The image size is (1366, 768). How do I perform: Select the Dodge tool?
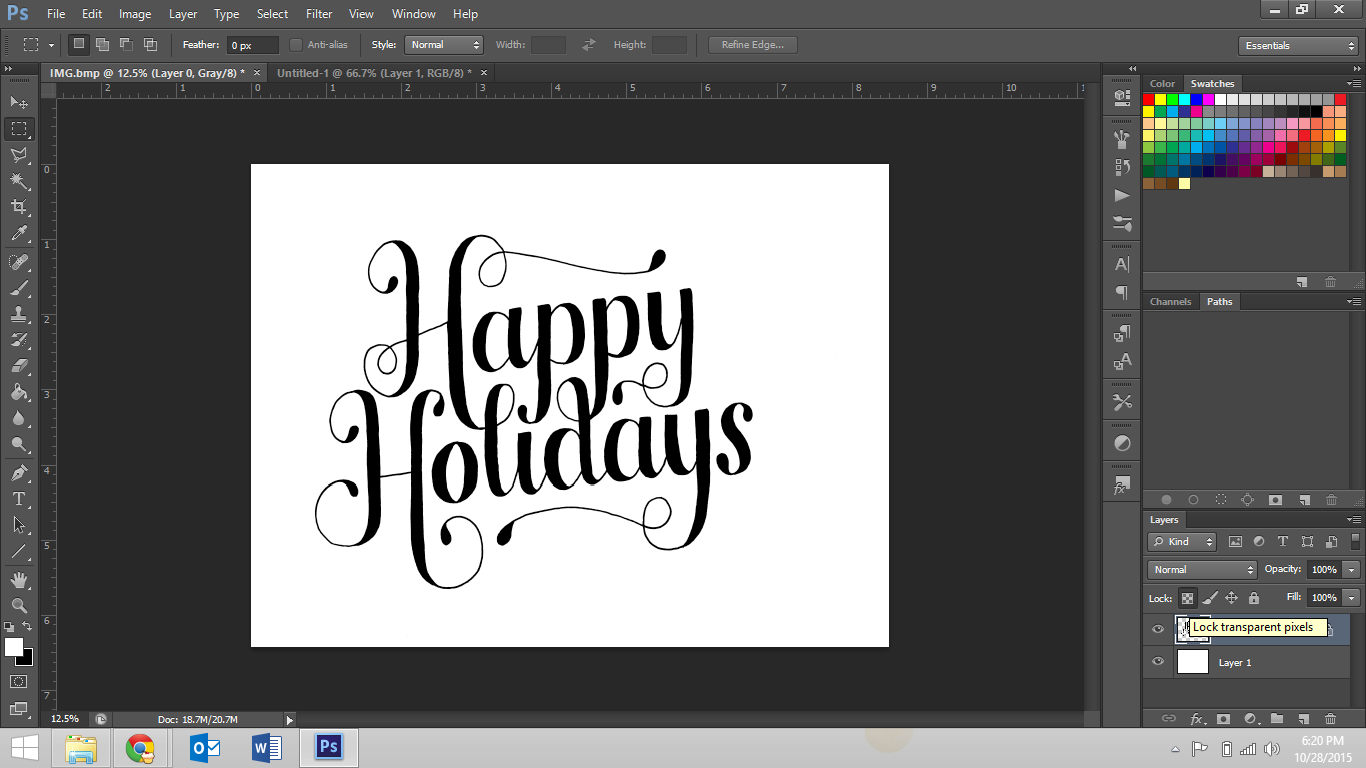(x=19, y=444)
